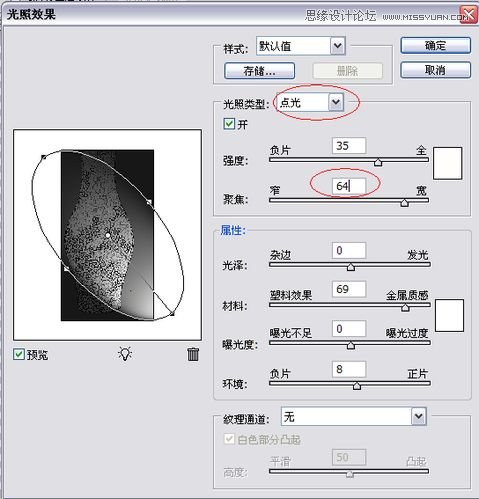Click the light color swatch beside 强度
The height and width of the screenshot is (499, 479).
pyautogui.click(x=447, y=163)
